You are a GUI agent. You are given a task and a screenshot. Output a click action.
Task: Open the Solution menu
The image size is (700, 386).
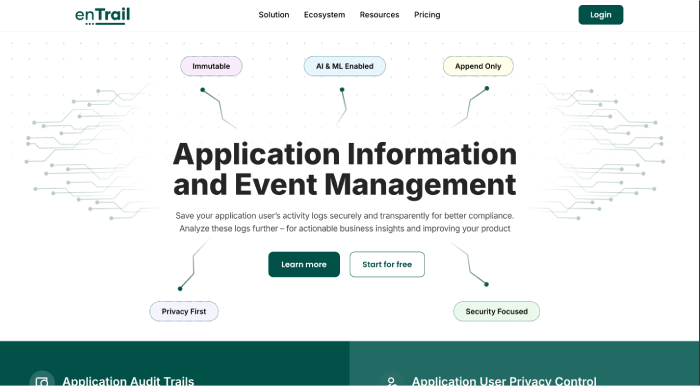[x=274, y=15]
